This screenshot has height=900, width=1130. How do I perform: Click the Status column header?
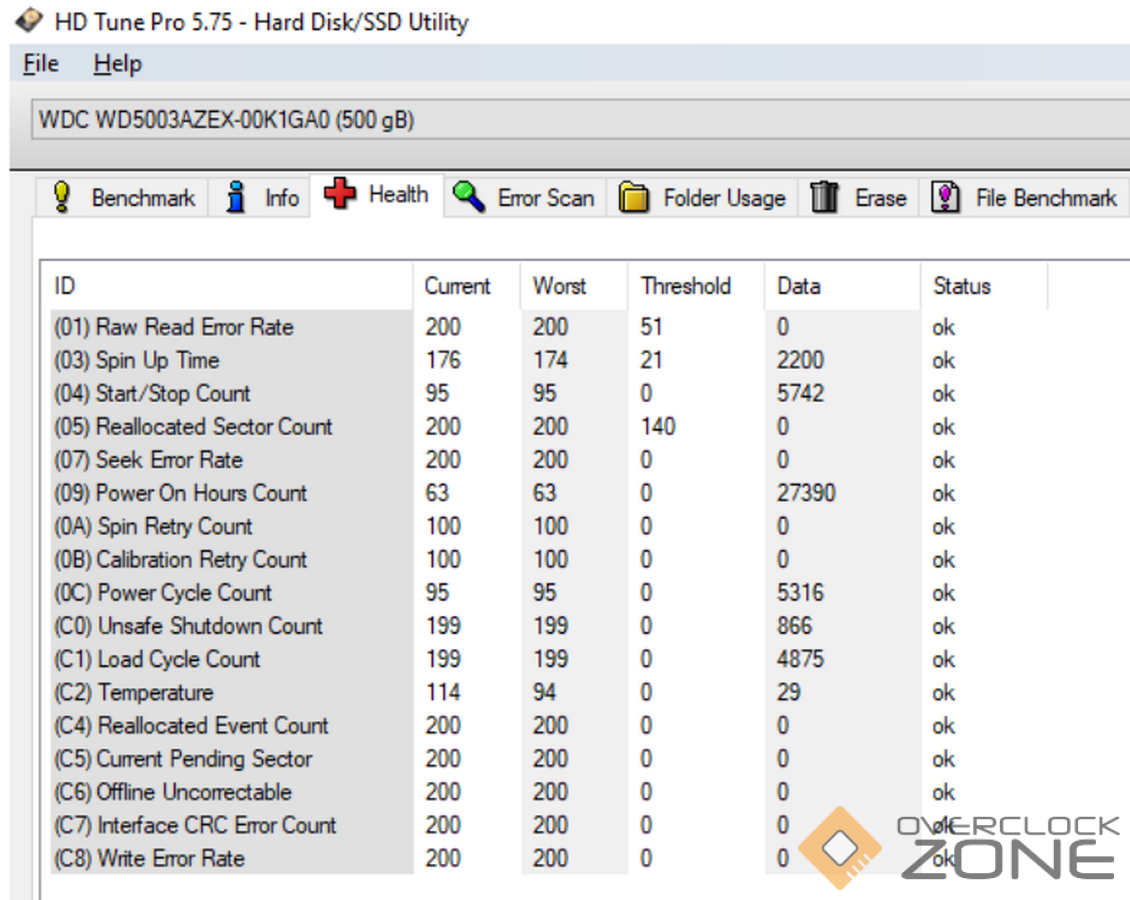pos(961,286)
